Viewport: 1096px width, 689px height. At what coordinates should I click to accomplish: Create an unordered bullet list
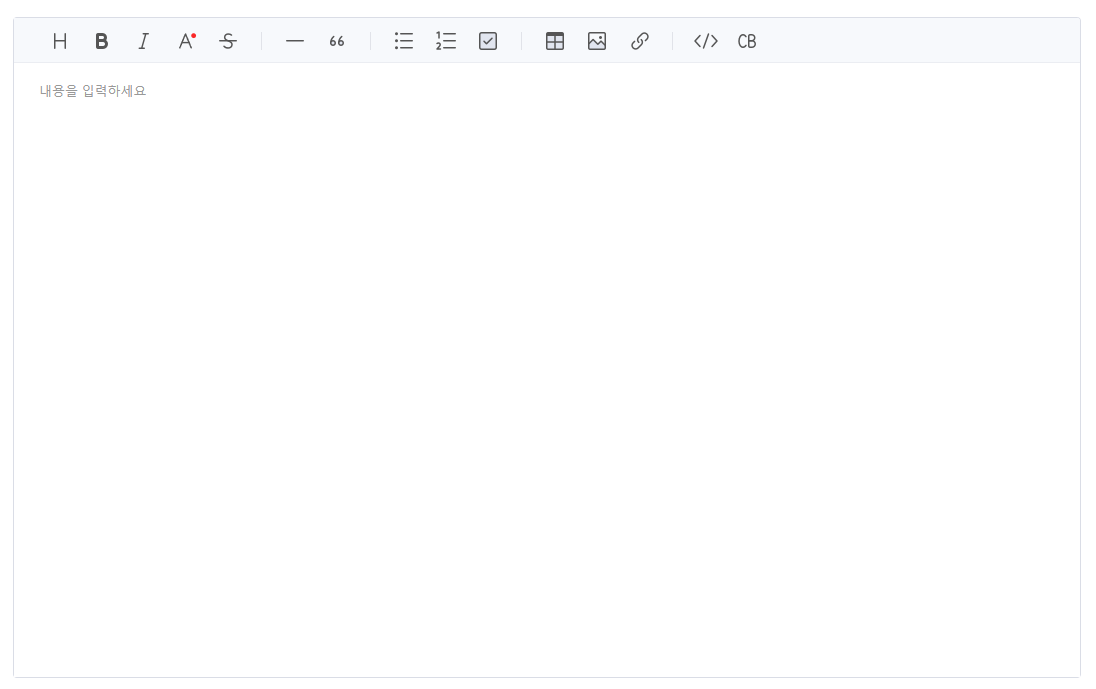[x=404, y=41]
